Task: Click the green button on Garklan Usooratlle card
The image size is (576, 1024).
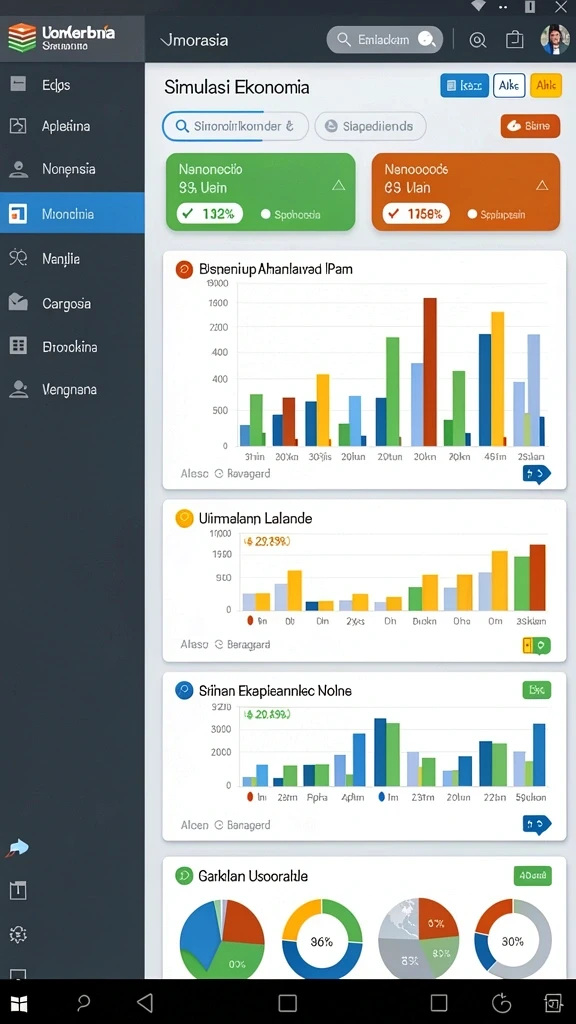Action: (x=533, y=875)
